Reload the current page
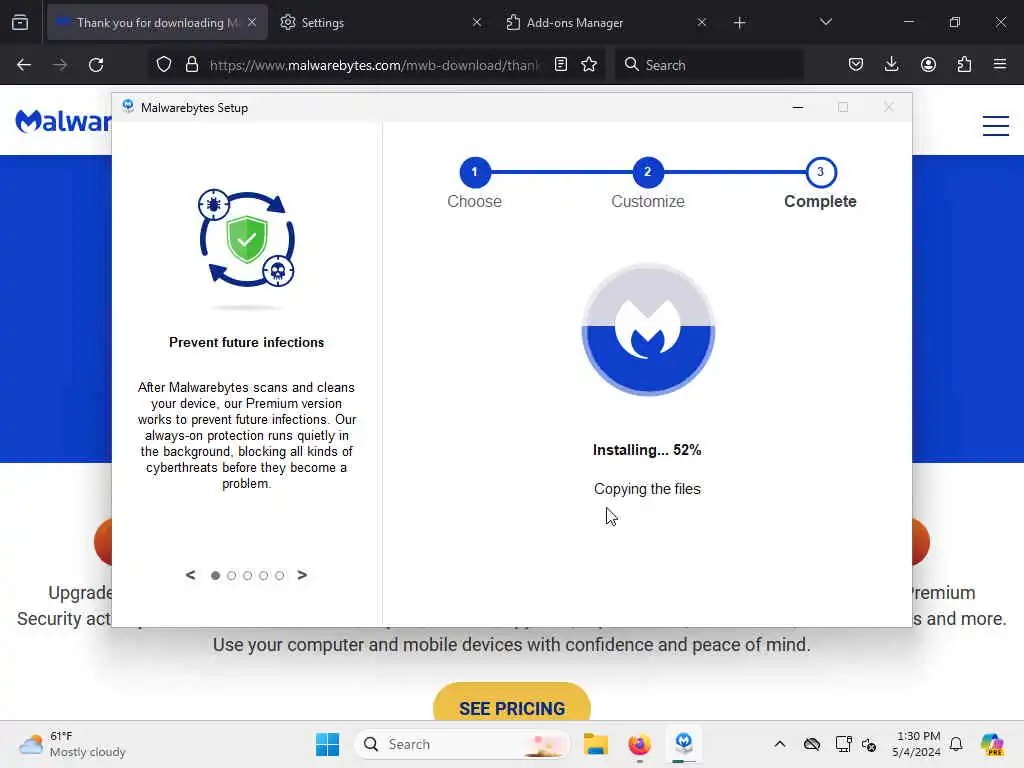1024x768 pixels. (96, 65)
